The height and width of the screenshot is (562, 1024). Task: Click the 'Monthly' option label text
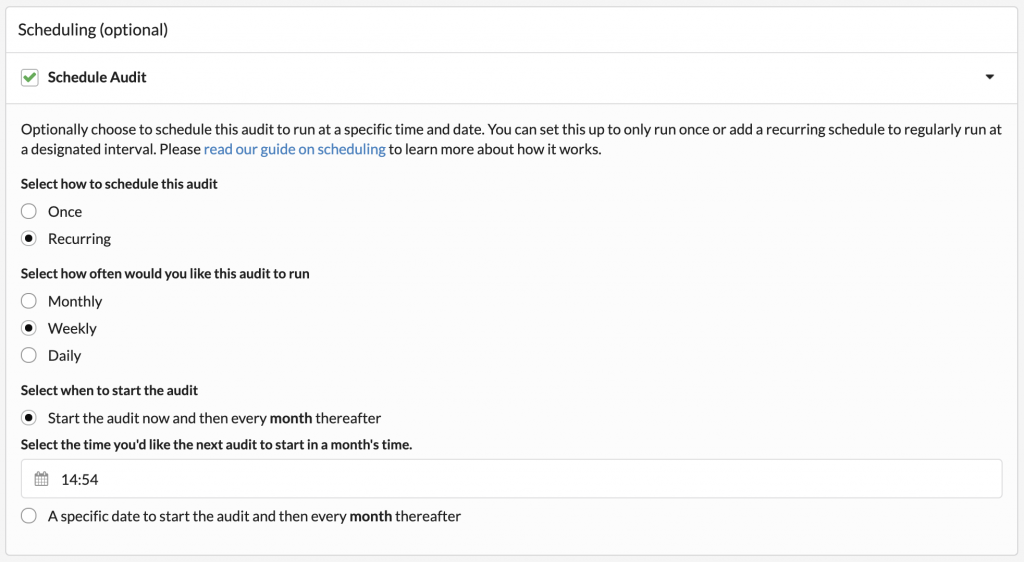tap(74, 302)
